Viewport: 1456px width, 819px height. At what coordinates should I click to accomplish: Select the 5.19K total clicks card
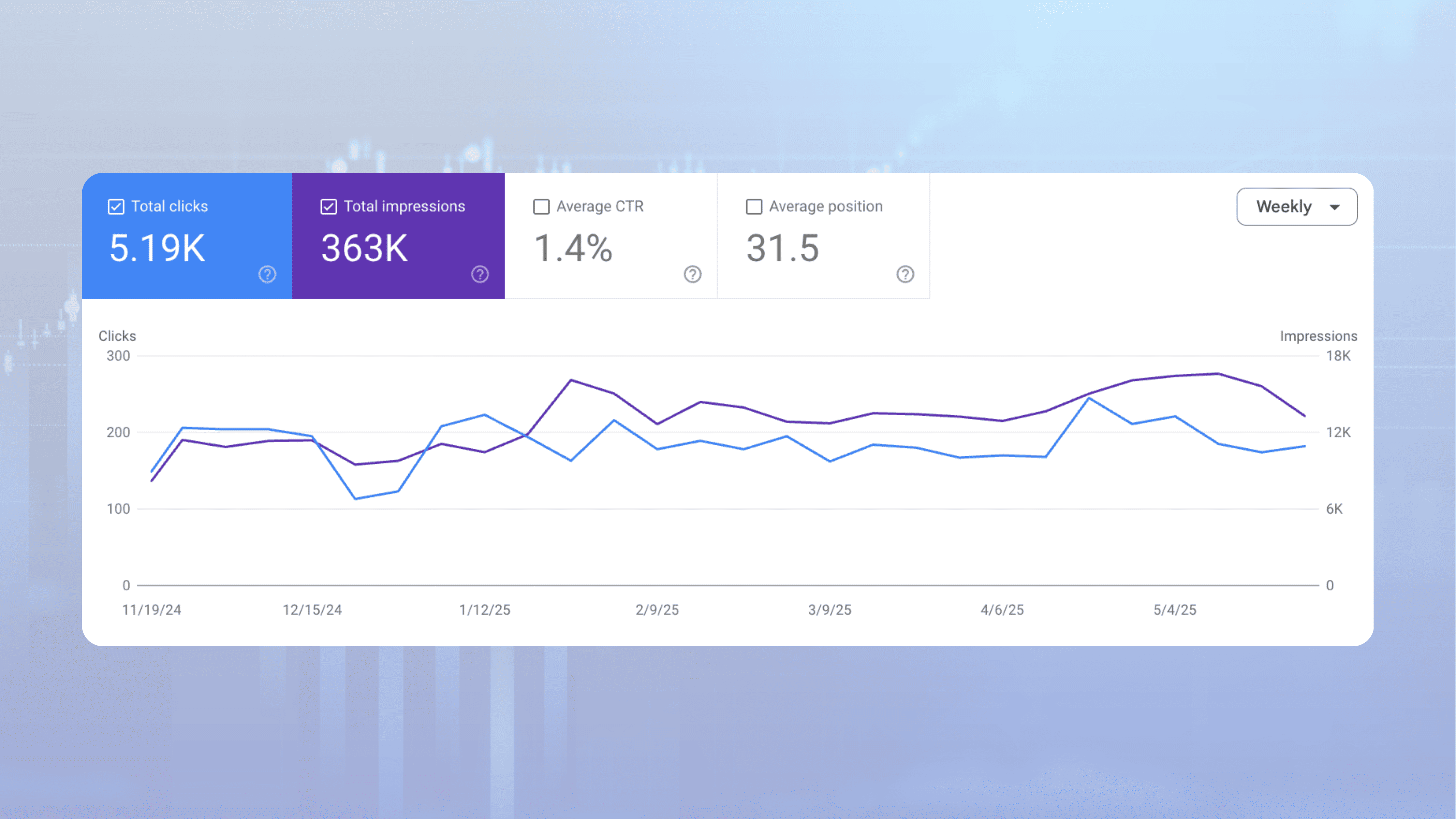[x=157, y=248]
